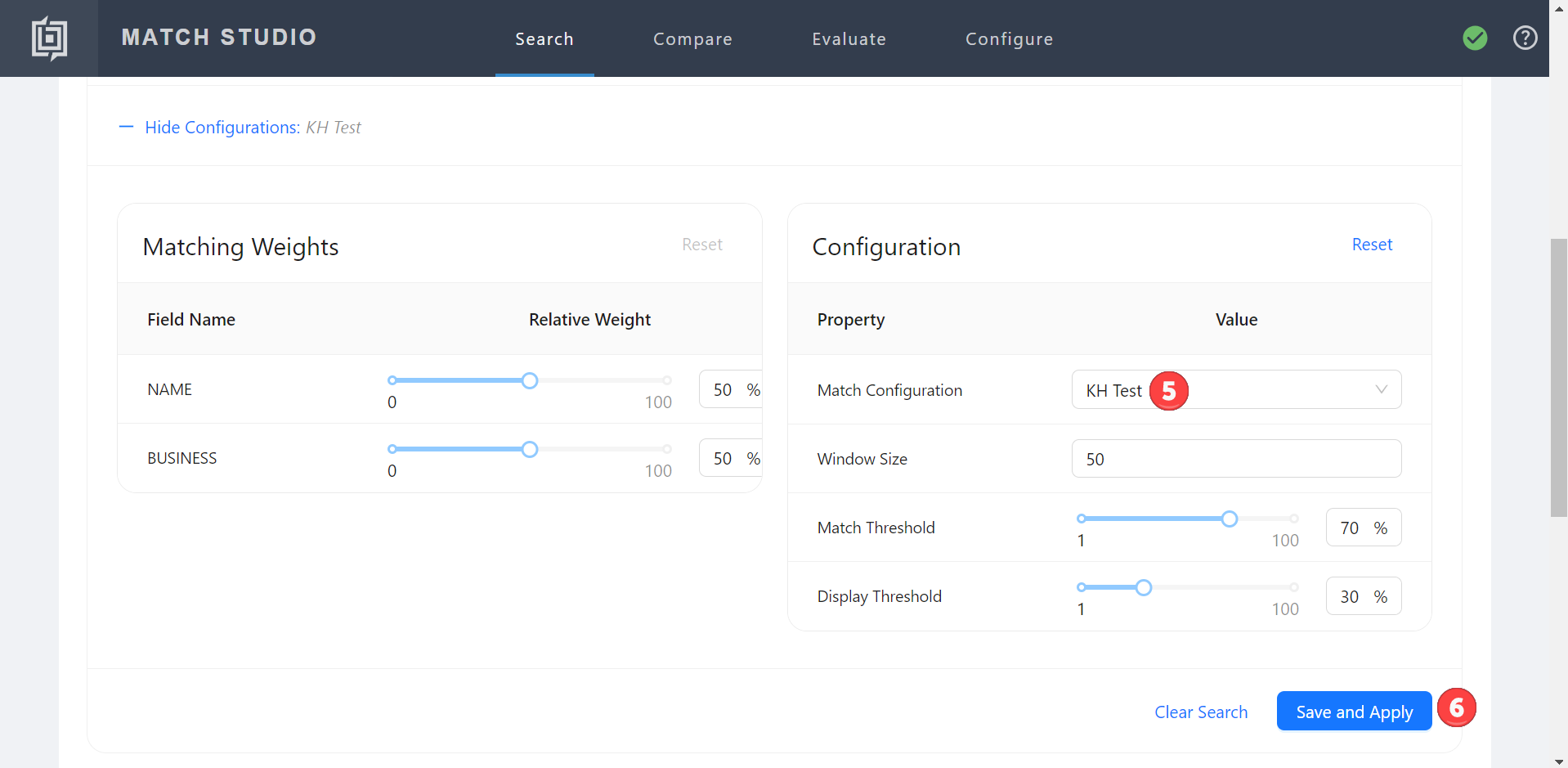This screenshot has width=1568, height=768.
Task: Open the Match Configuration dropdown arrow
Action: (1381, 389)
